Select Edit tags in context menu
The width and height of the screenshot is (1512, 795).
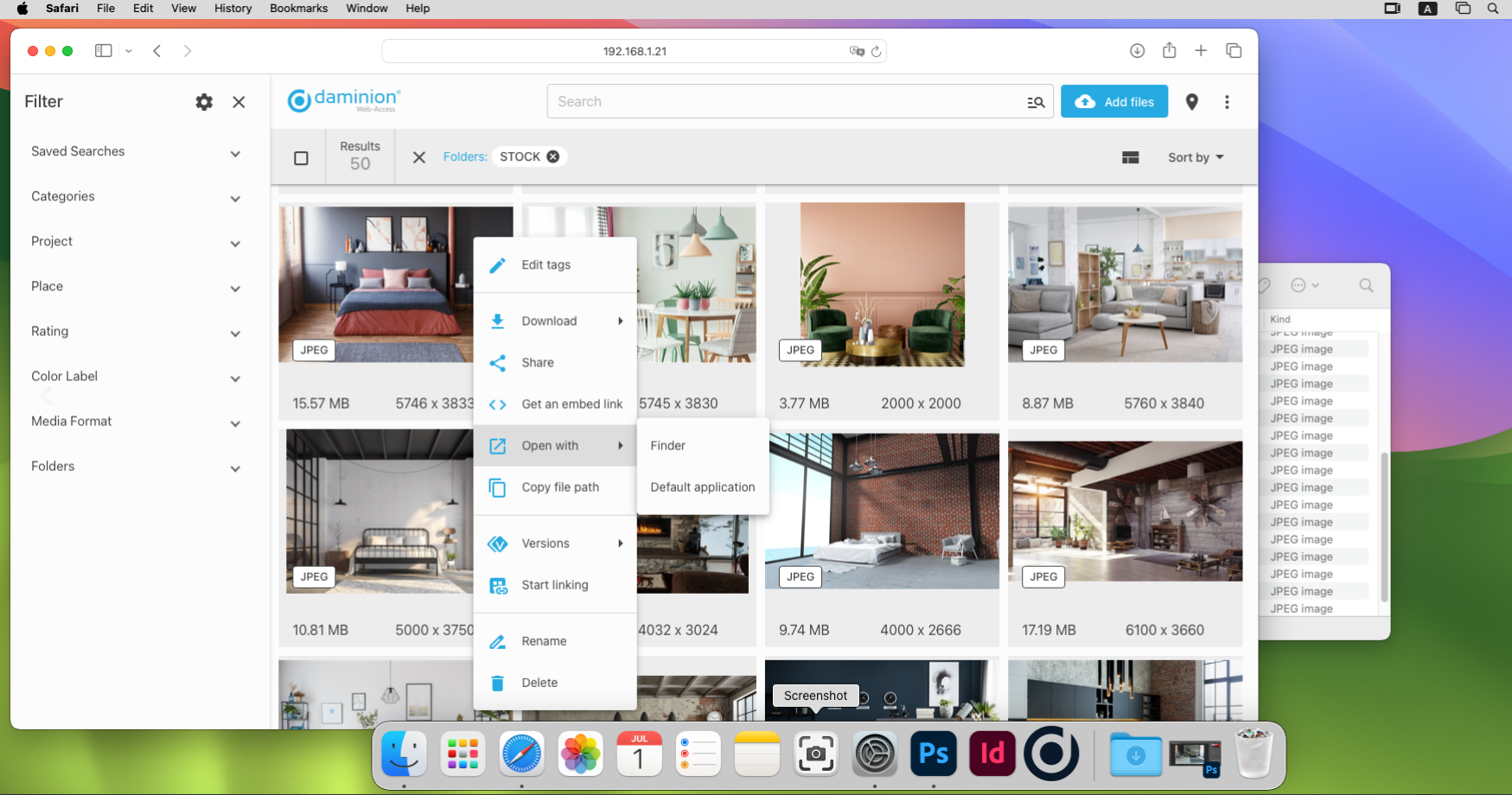pos(545,265)
